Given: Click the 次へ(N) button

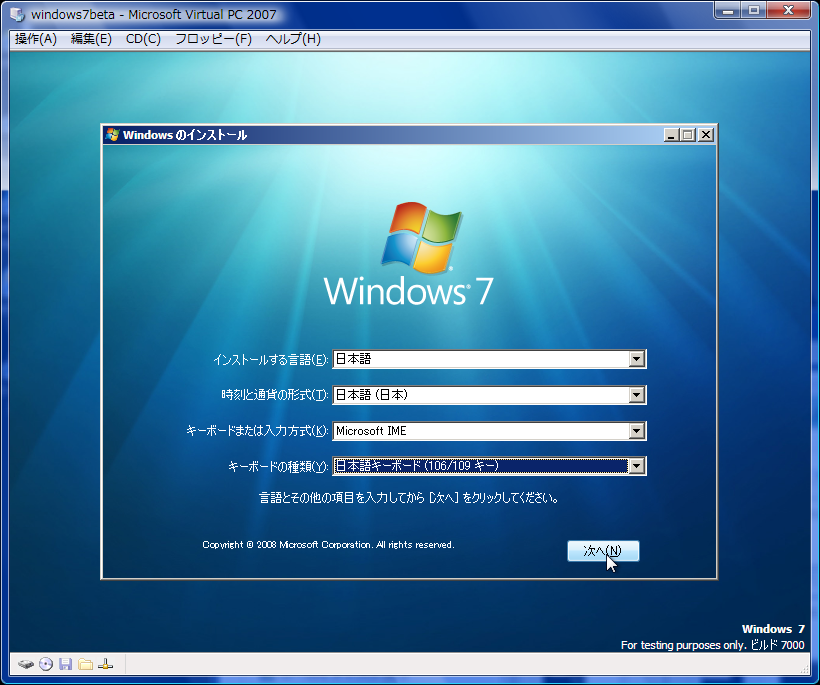Looking at the screenshot, I should [603, 551].
